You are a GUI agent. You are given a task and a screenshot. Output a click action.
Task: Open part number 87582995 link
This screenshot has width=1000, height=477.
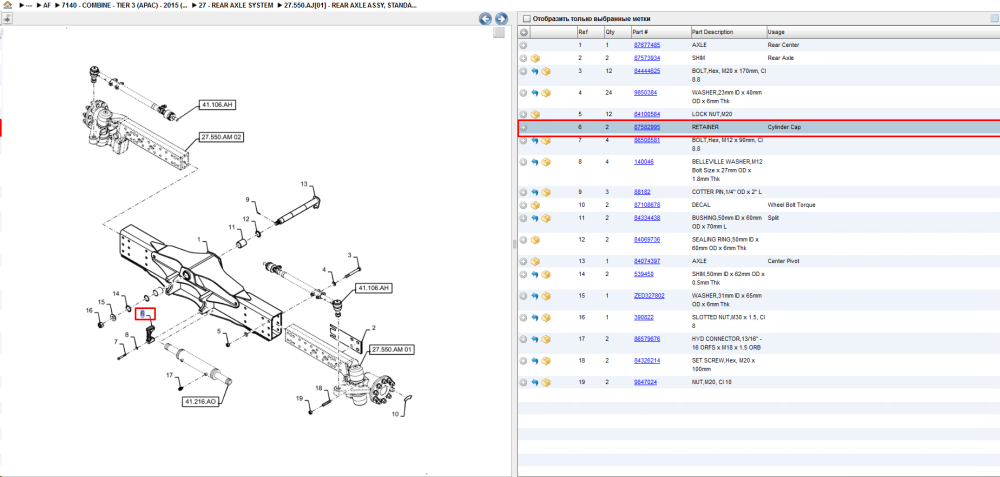coord(647,128)
